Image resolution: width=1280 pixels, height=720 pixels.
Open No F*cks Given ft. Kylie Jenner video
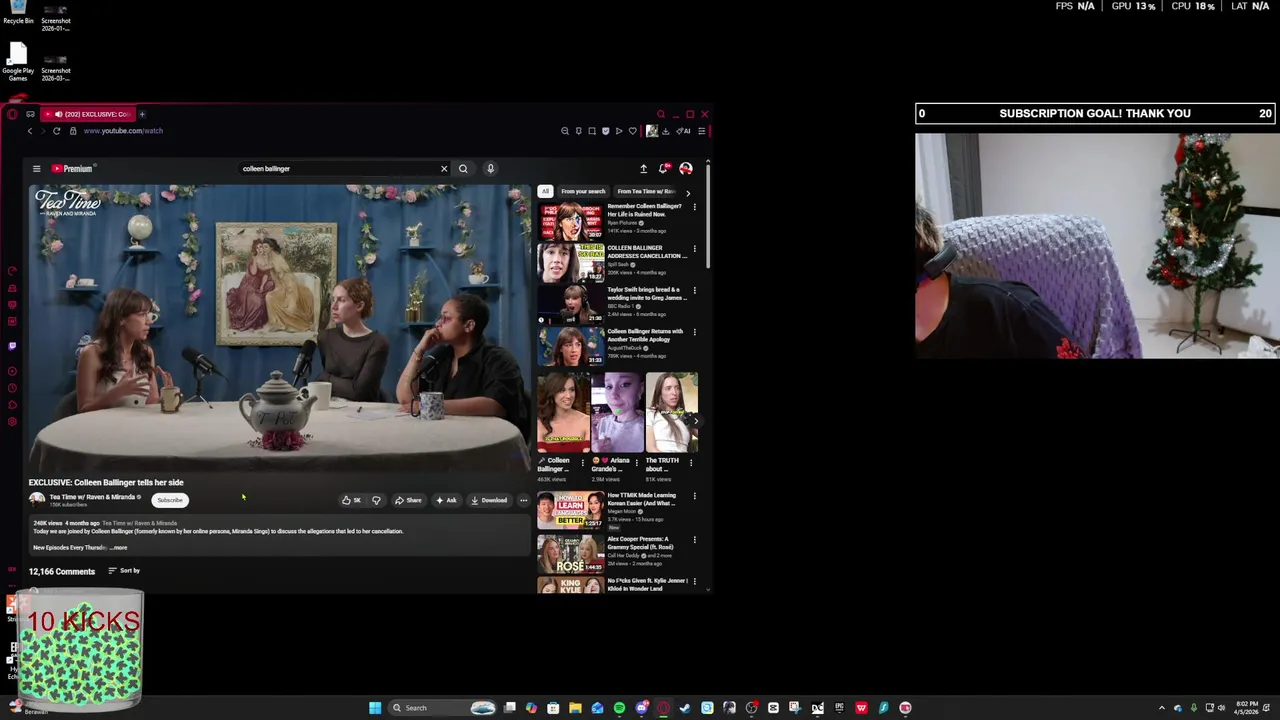click(647, 584)
